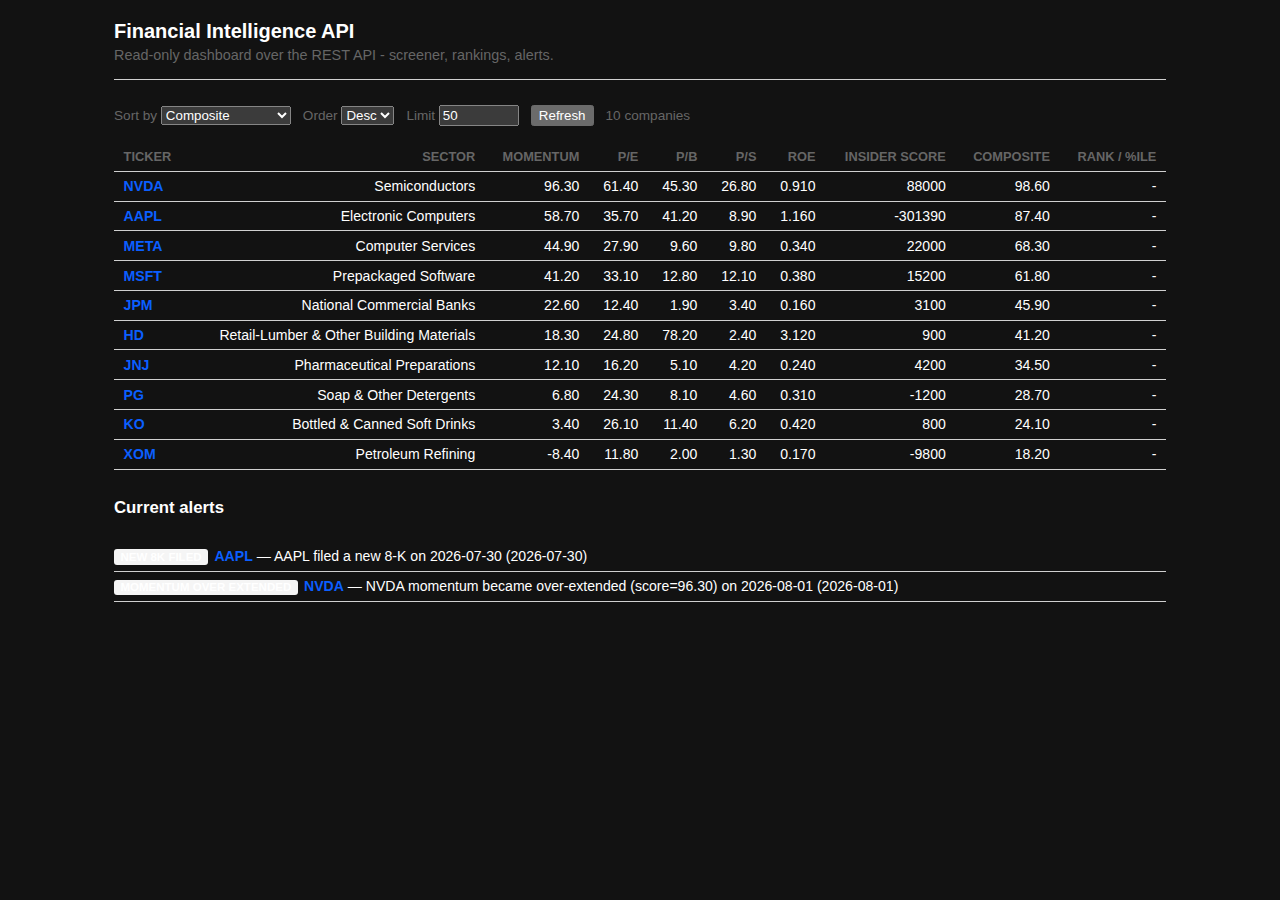Click NVDA link in momentum alert

(x=324, y=586)
